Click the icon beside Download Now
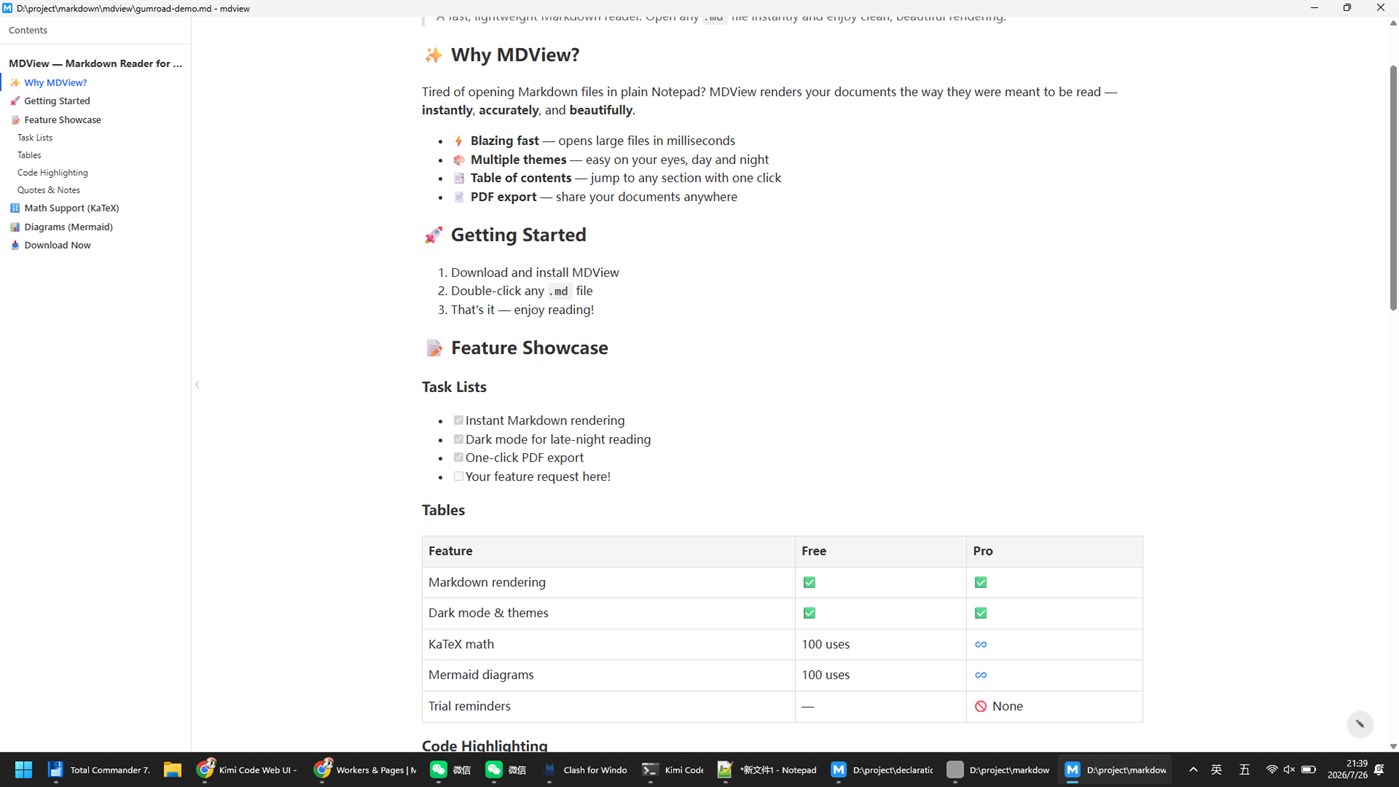1399x787 pixels. click(15, 245)
